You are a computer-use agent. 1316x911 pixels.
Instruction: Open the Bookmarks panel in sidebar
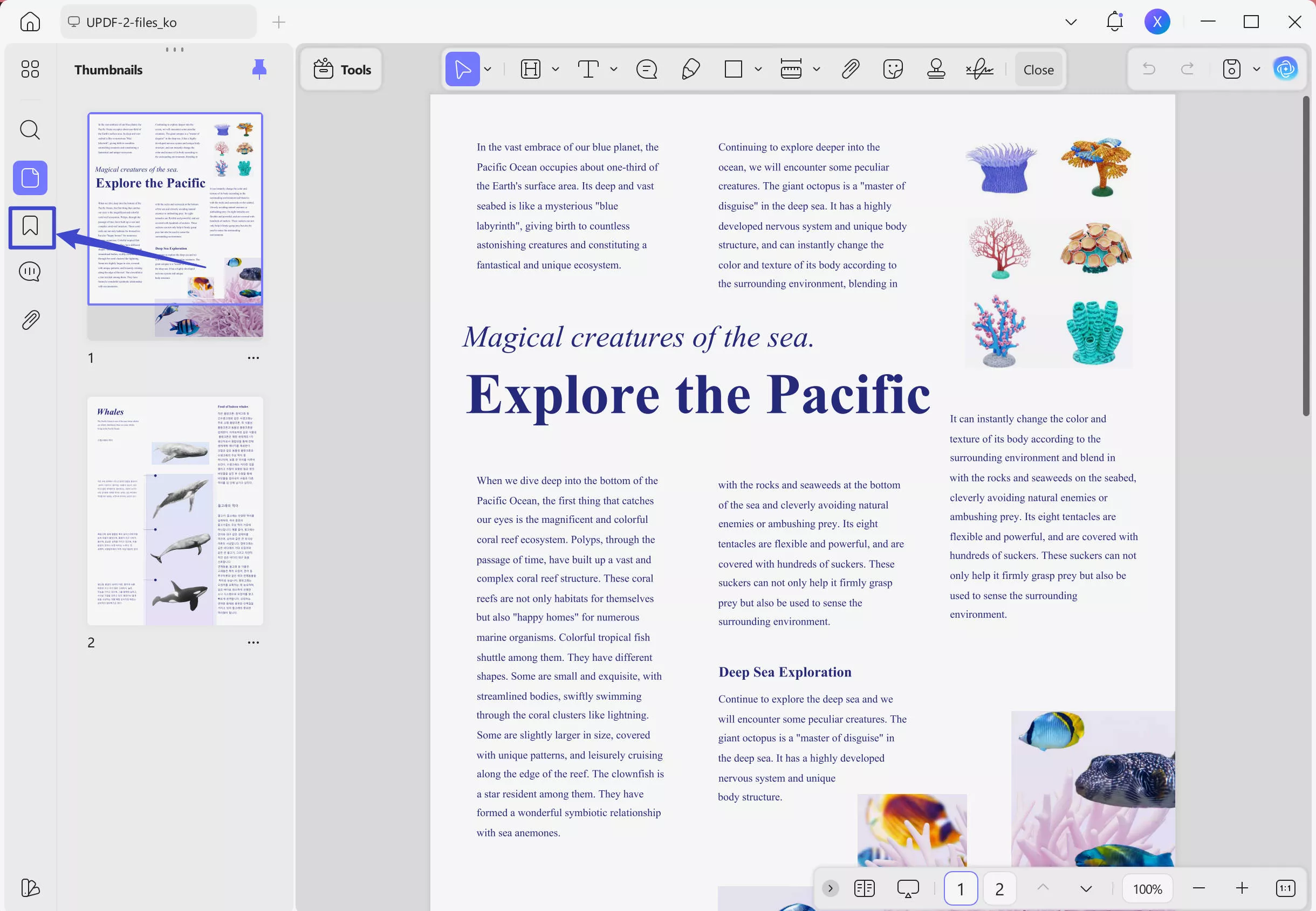pos(30,226)
